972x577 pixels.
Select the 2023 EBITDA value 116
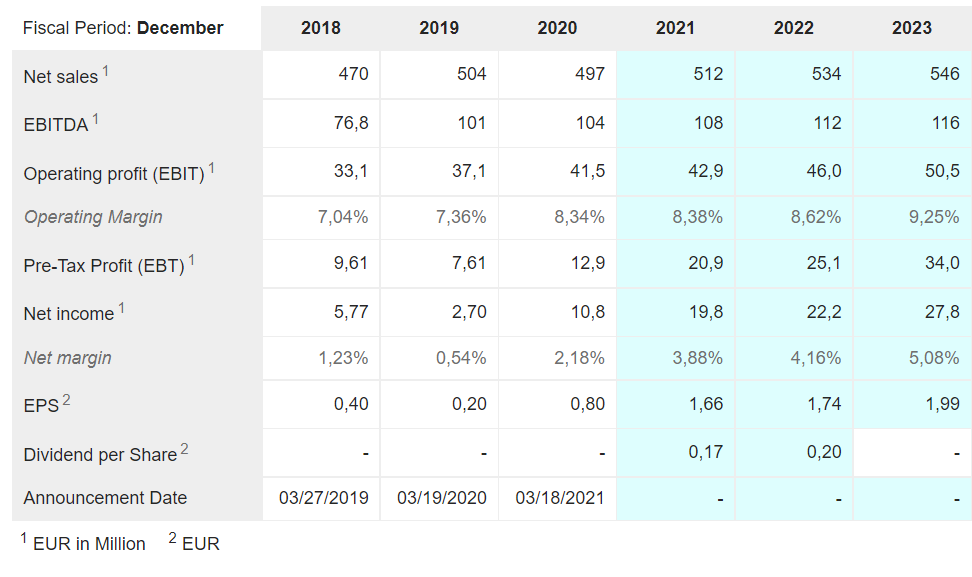click(x=943, y=123)
